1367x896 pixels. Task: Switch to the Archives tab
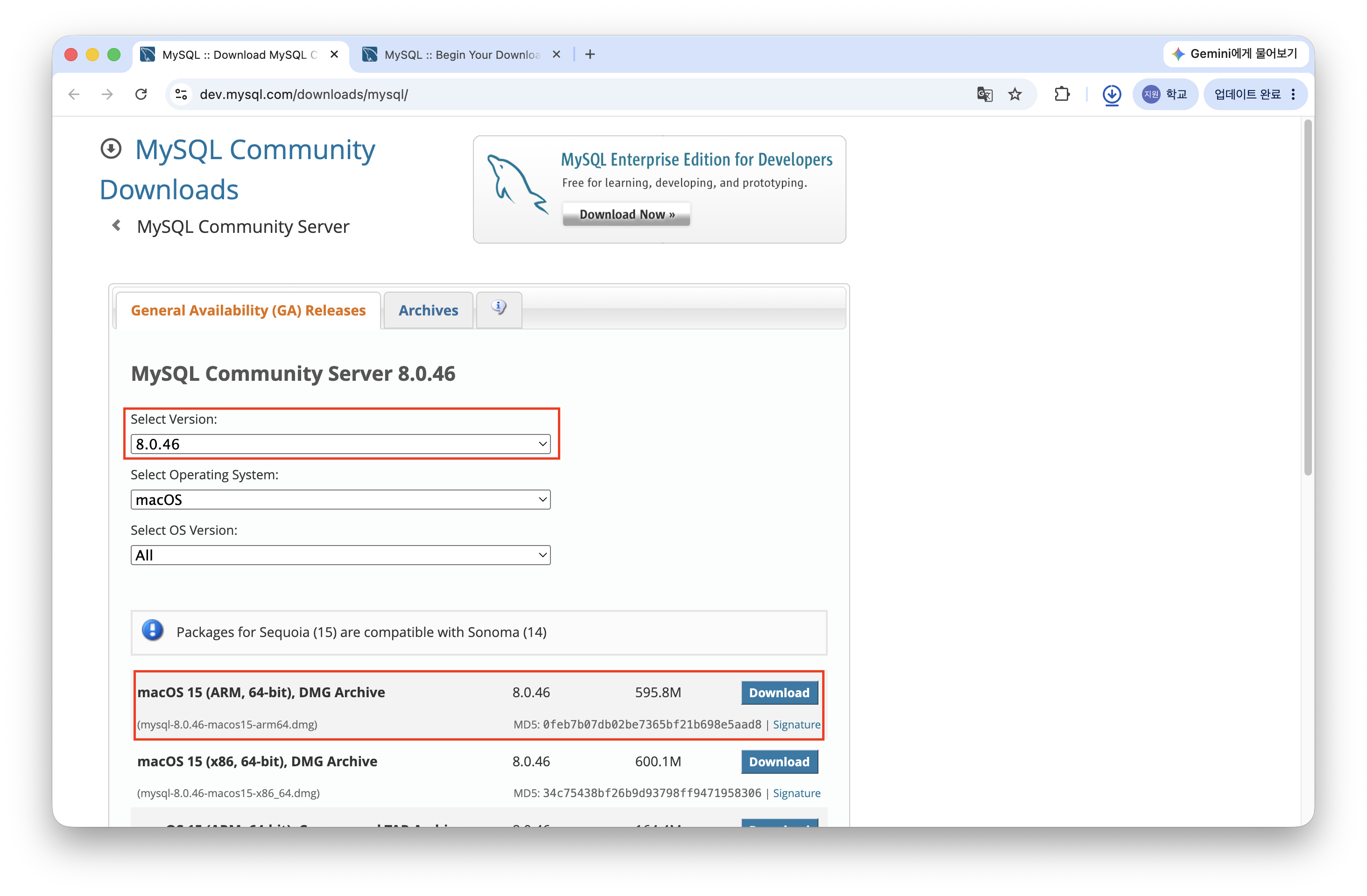(429, 310)
